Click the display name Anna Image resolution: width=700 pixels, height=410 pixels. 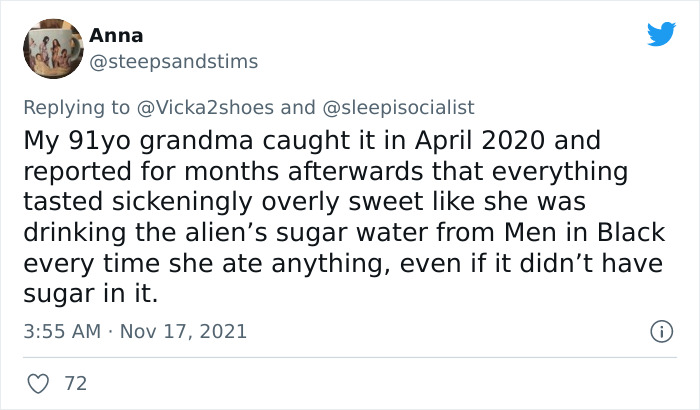pyautogui.click(x=116, y=35)
